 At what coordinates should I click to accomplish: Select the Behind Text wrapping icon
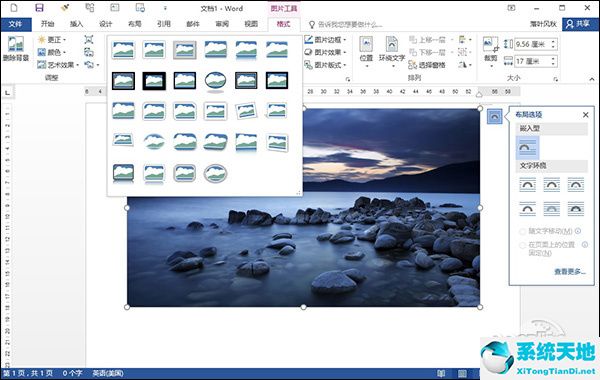pos(551,209)
